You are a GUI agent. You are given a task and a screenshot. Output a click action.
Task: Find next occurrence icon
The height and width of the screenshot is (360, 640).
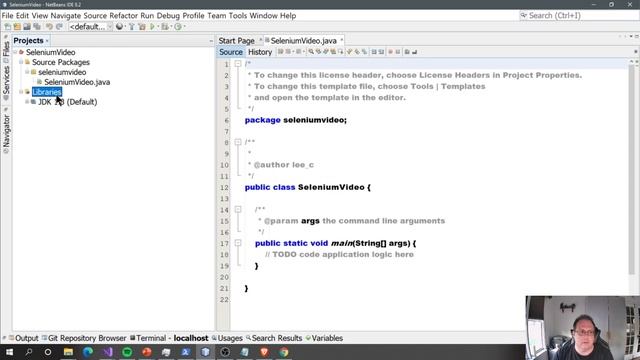point(326,52)
